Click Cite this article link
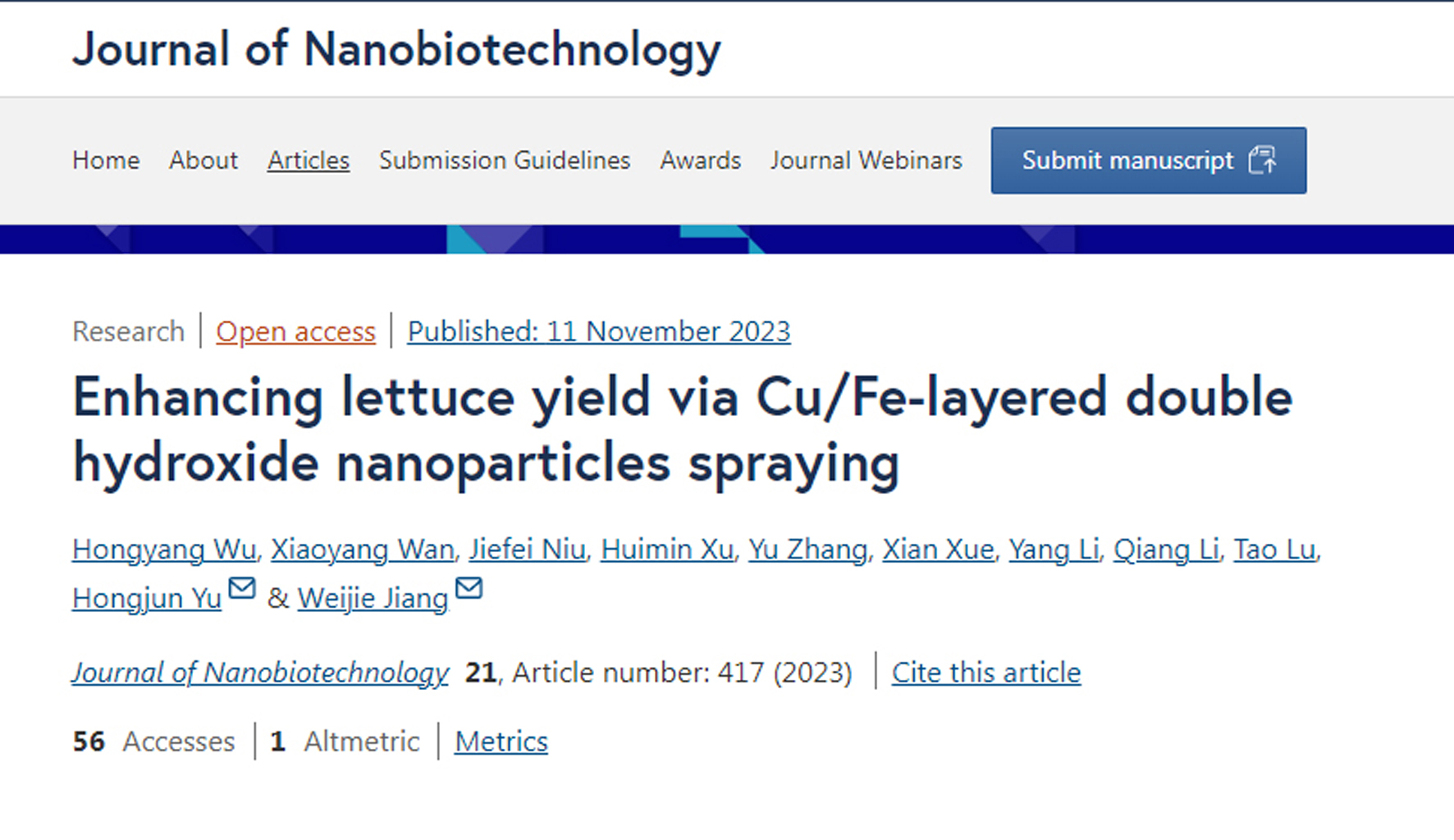 tap(986, 673)
